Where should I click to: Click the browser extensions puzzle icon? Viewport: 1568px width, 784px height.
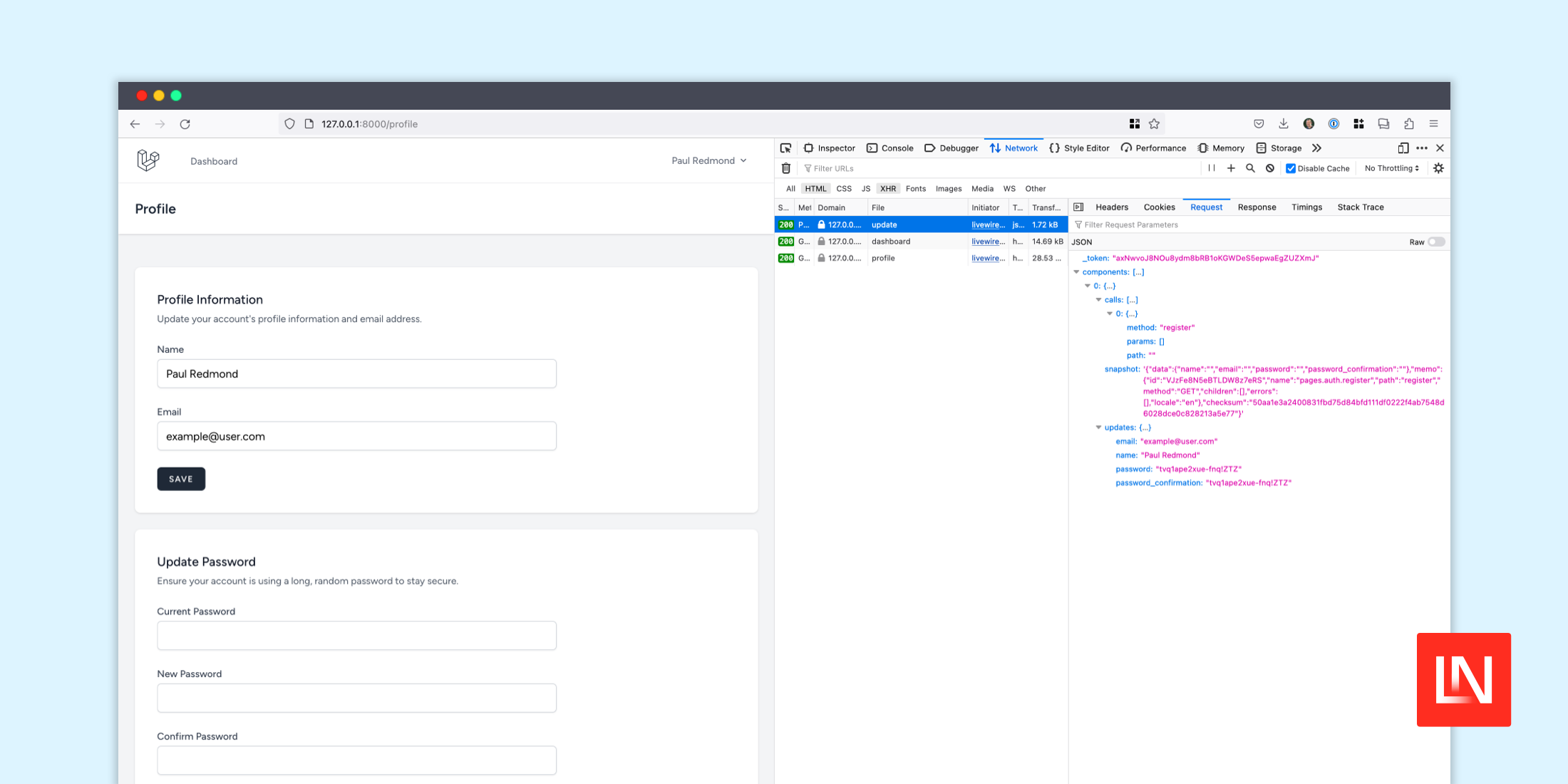coord(1408,124)
